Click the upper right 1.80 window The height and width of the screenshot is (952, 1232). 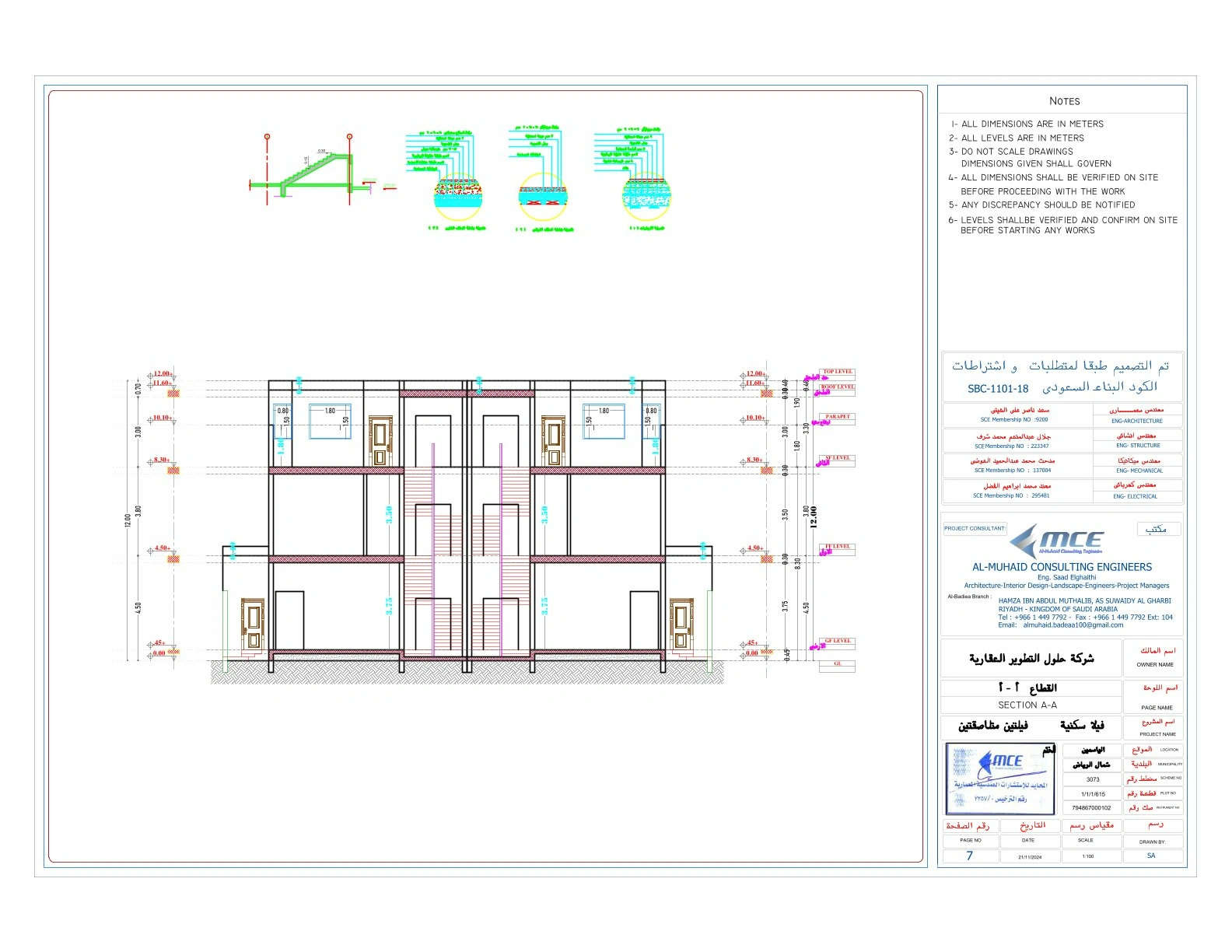(x=604, y=422)
